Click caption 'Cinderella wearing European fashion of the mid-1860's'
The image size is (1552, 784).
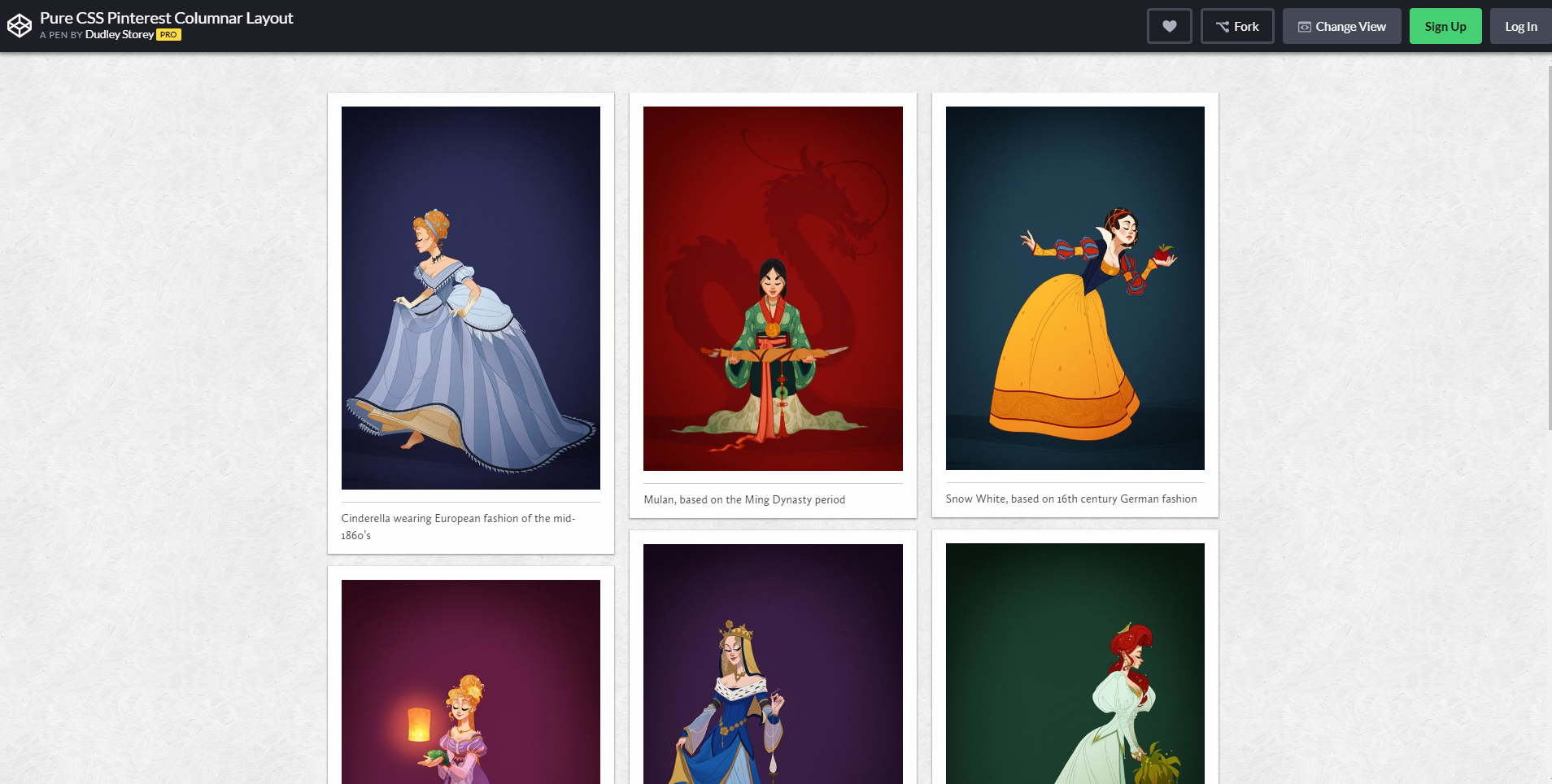[x=458, y=527]
